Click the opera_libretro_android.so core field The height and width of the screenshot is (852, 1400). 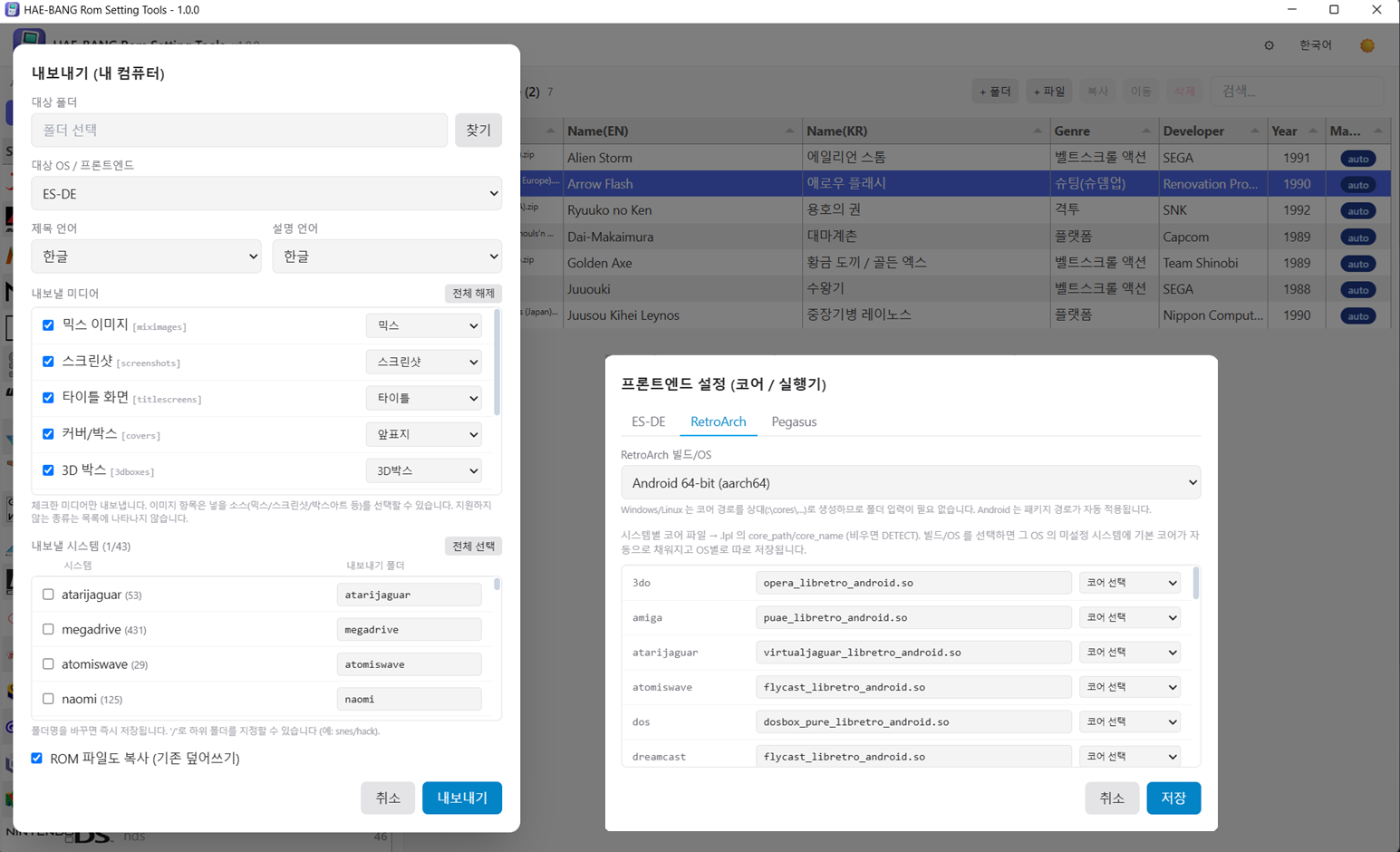pos(913,583)
